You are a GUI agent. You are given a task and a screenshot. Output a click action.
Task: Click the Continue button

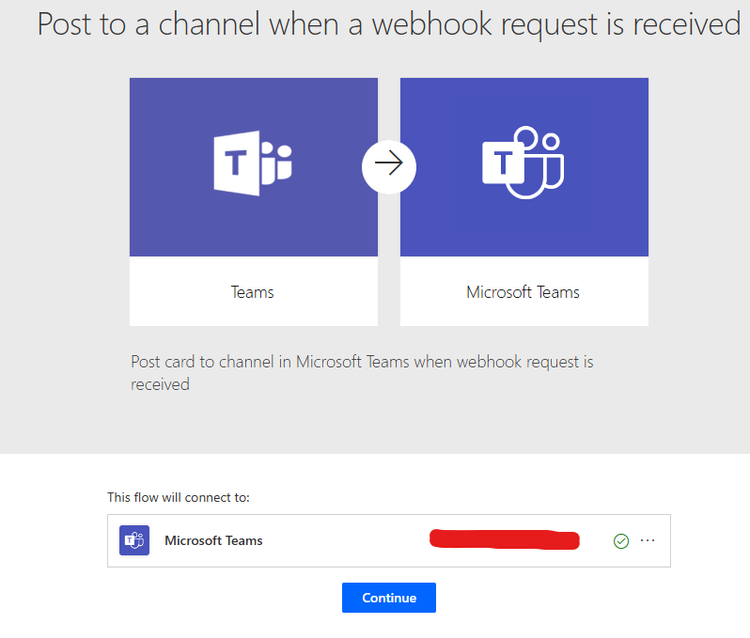click(389, 597)
